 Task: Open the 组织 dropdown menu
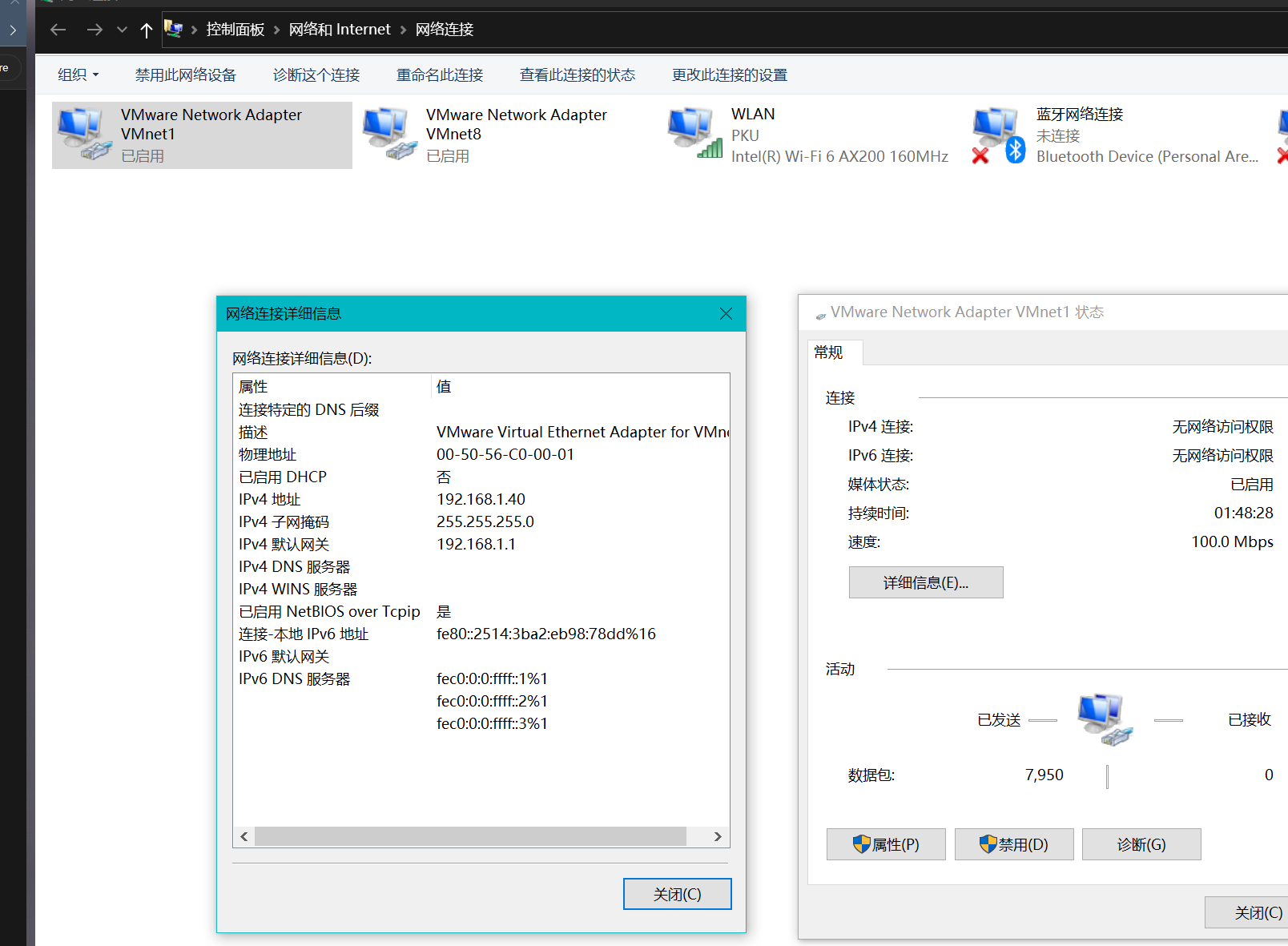coord(78,74)
